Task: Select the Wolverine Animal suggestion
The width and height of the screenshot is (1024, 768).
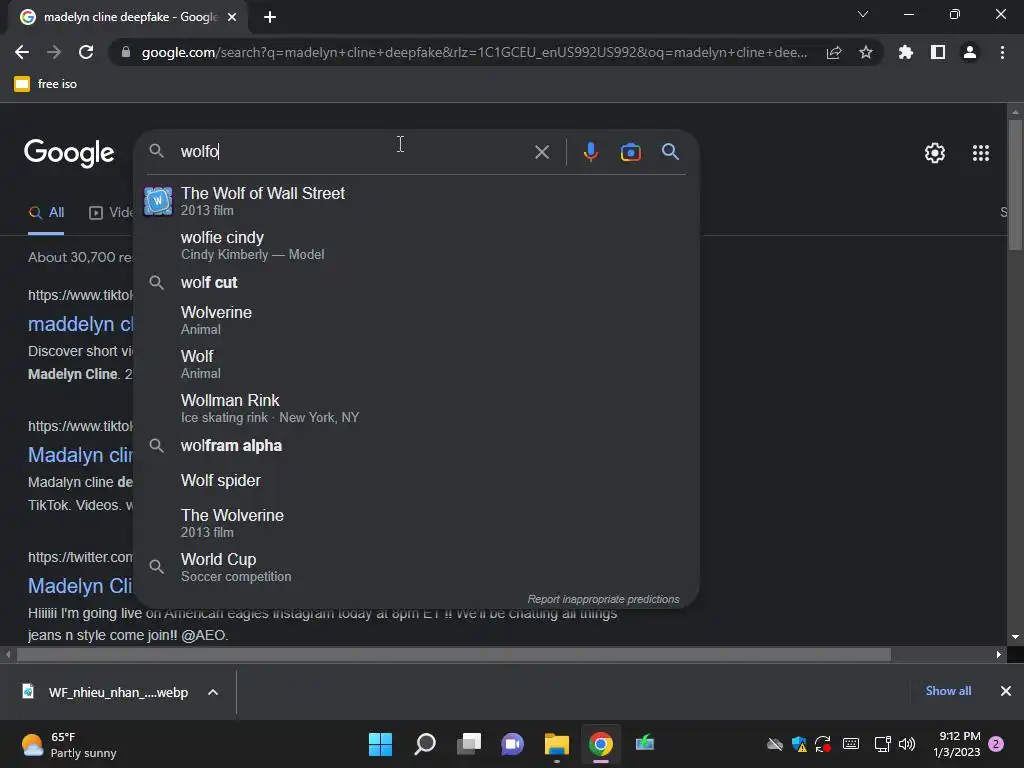Action: click(x=416, y=320)
